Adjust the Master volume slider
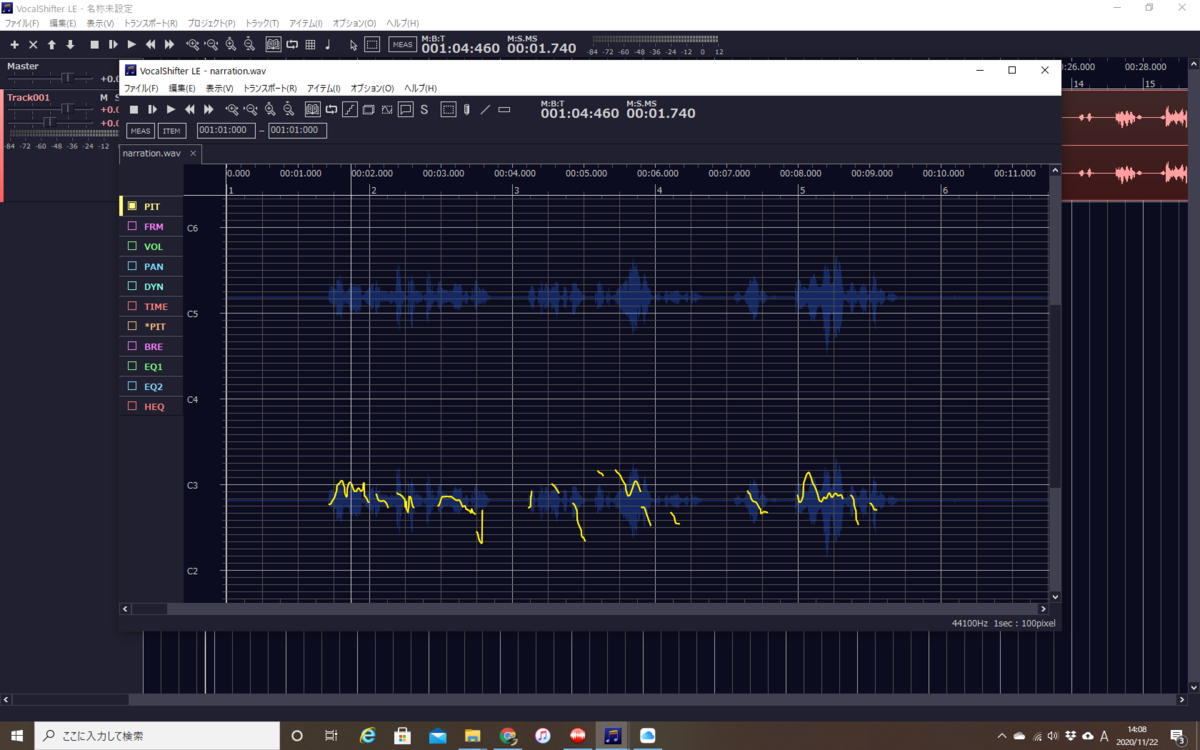Image resolution: width=1200 pixels, height=750 pixels. pyautogui.click(x=67, y=78)
